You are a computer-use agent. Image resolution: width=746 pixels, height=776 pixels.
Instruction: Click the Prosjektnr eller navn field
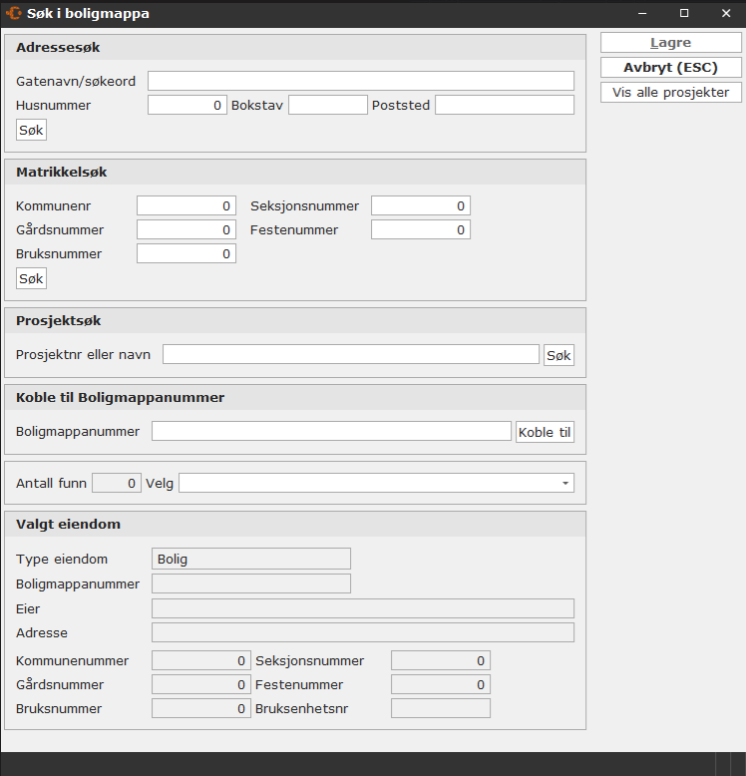(x=351, y=354)
